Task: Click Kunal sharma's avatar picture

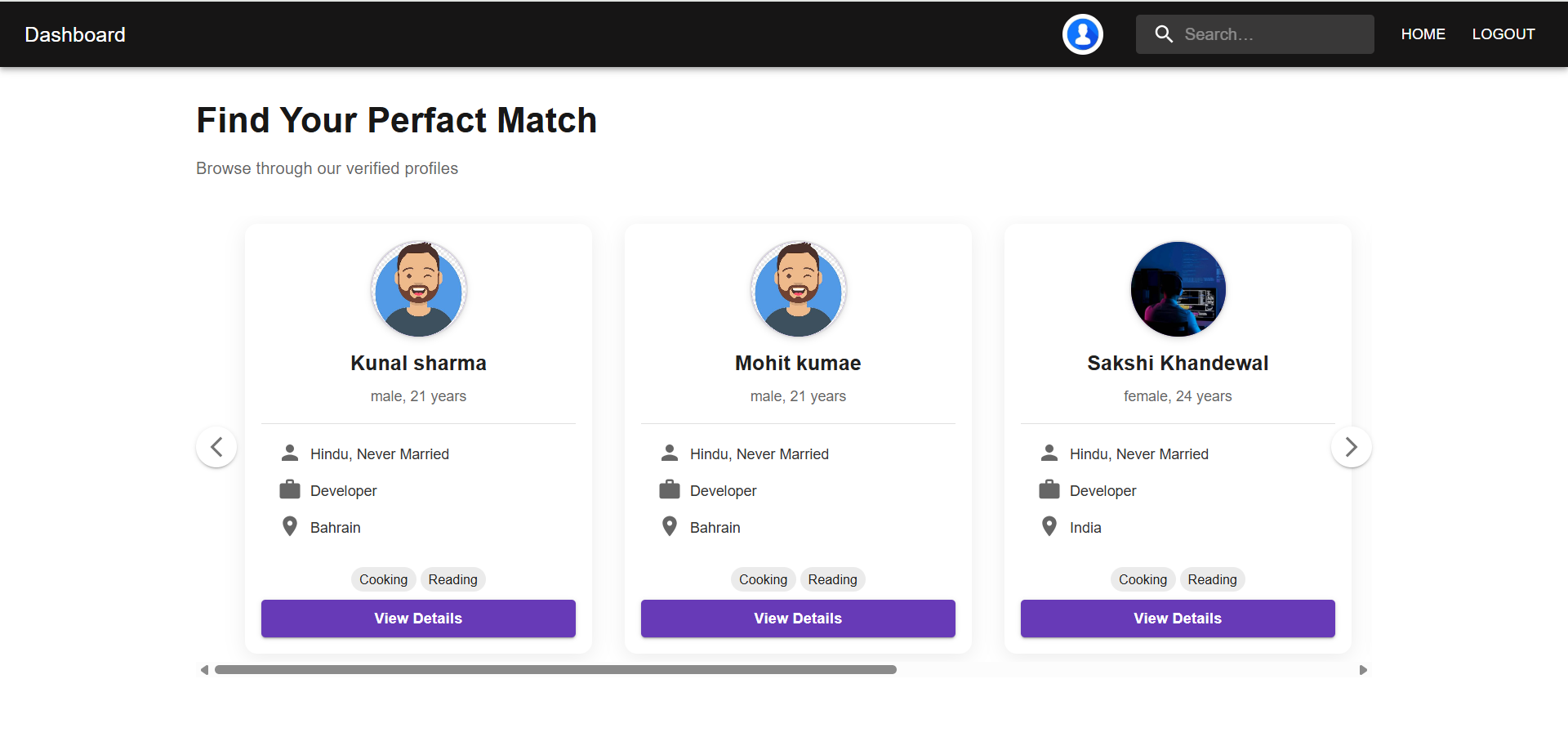Action: (x=418, y=289)
